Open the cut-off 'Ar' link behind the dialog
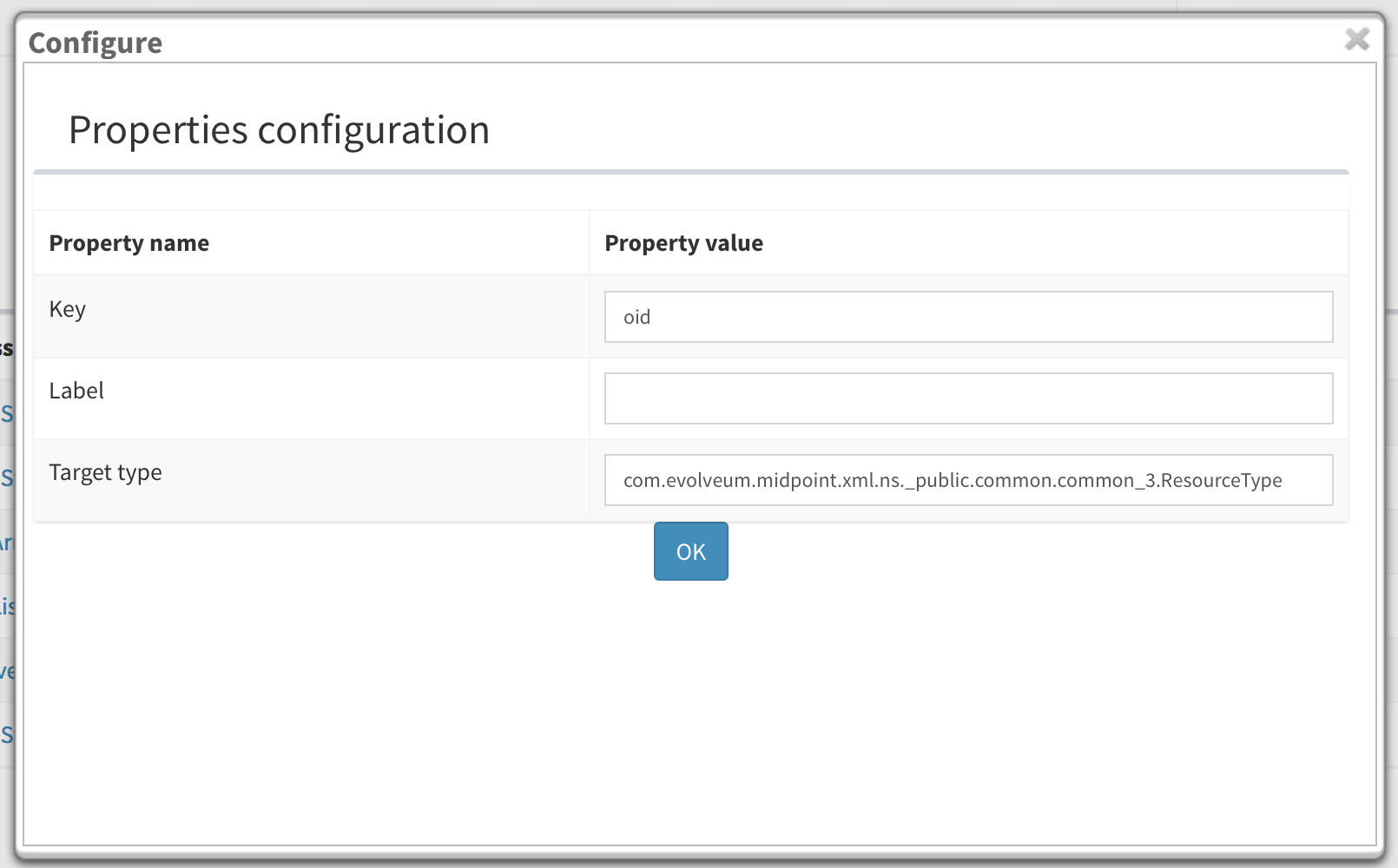 (x=6, y=543)
